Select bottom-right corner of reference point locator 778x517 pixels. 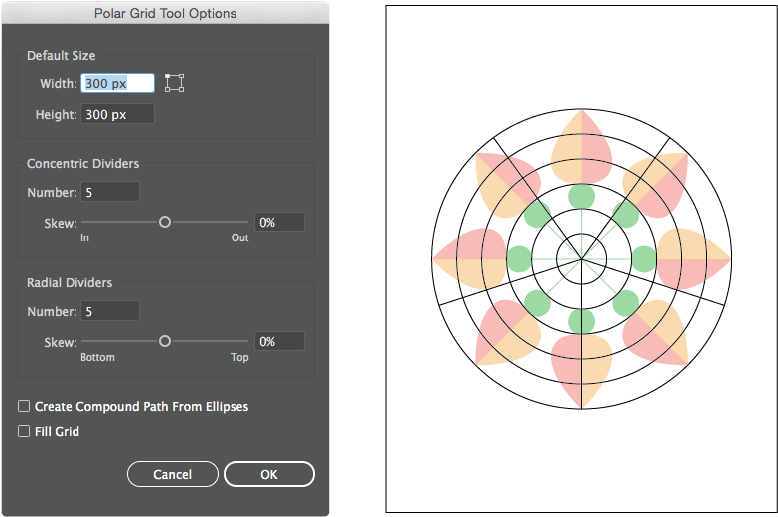click(x=183, y=91)
